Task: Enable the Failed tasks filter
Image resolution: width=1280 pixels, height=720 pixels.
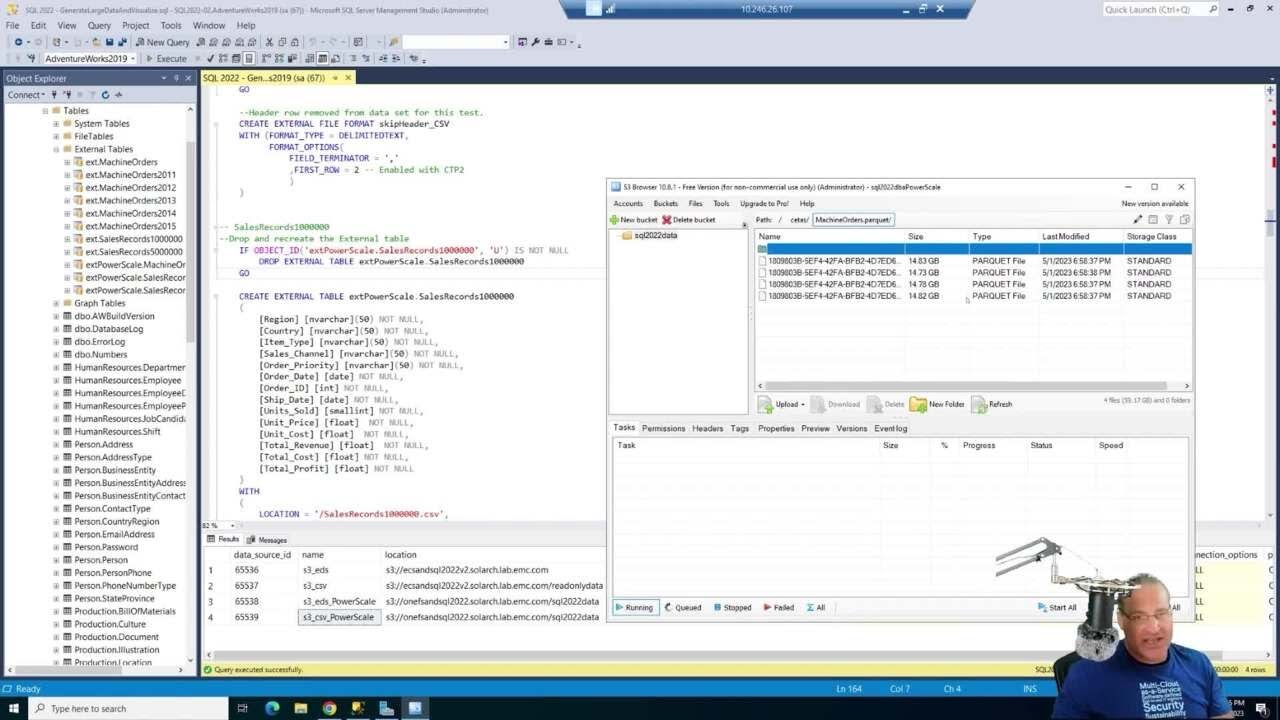Action: pos(779,607)
